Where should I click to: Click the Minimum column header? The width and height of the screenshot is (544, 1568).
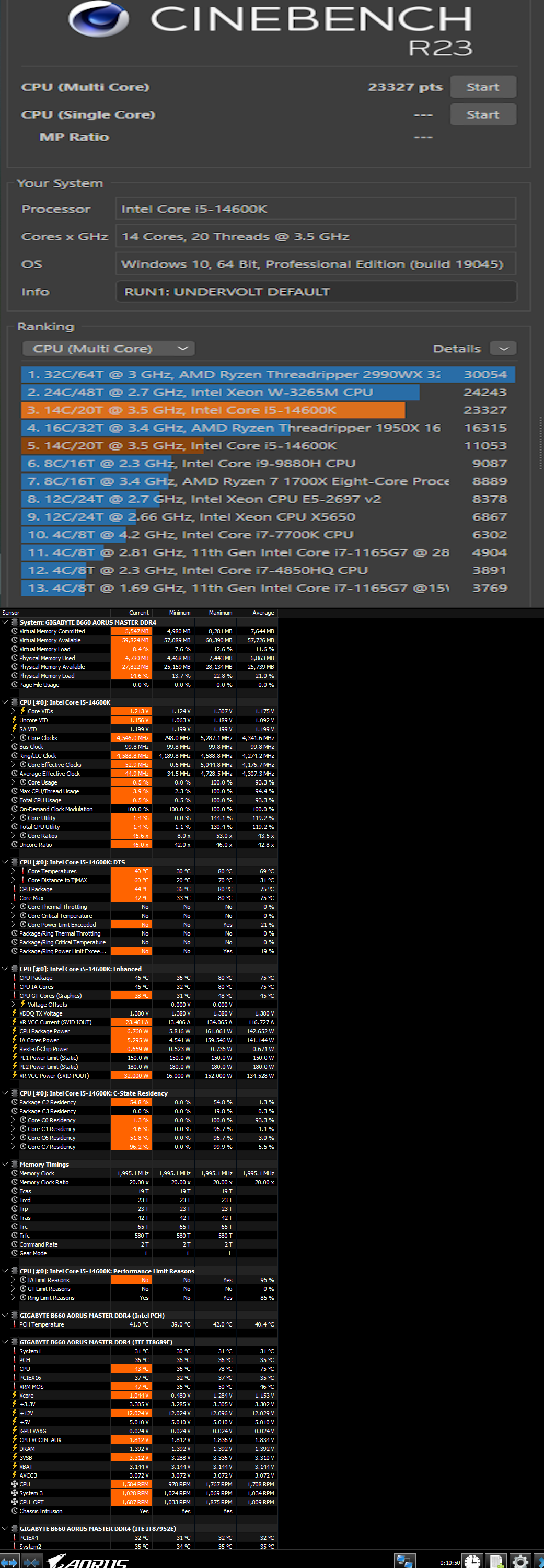[x=173, y=613]
